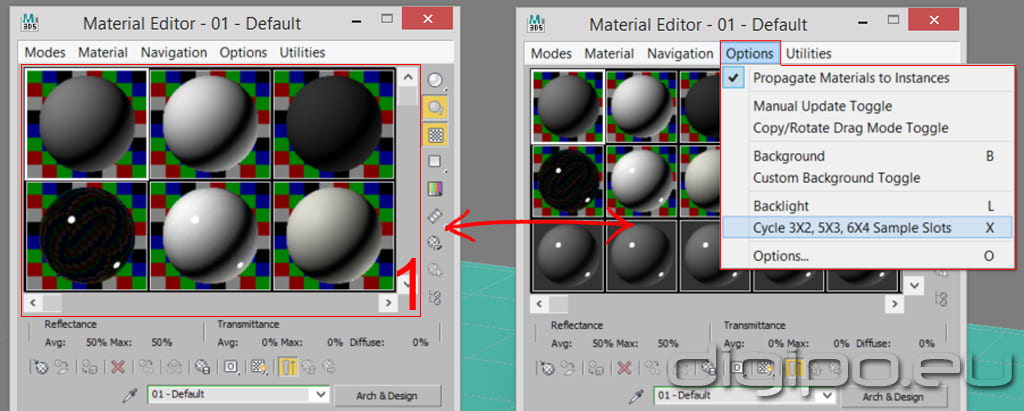Image resolution: width=1024 pixels, height=411 pixels.
Task: Open material name dropdown in right editor
Action: pyautogui.click(x=826, y=395)
